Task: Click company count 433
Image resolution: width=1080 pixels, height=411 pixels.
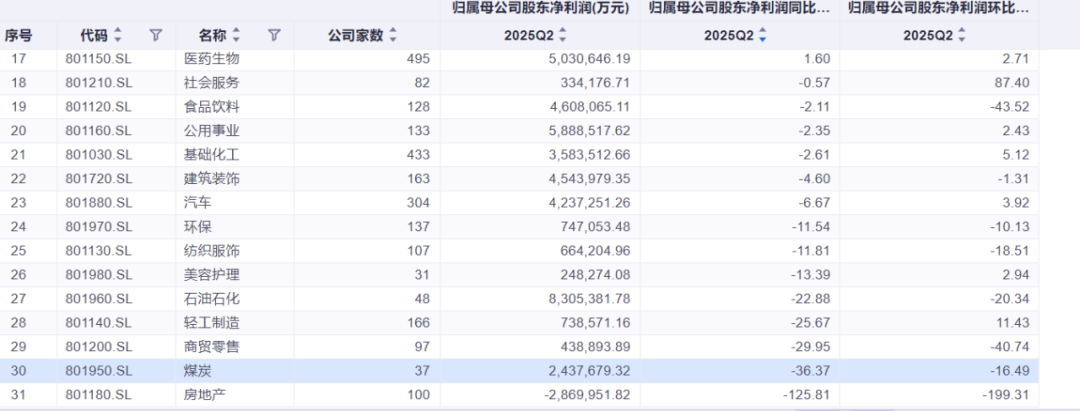Action: point(418,155)
